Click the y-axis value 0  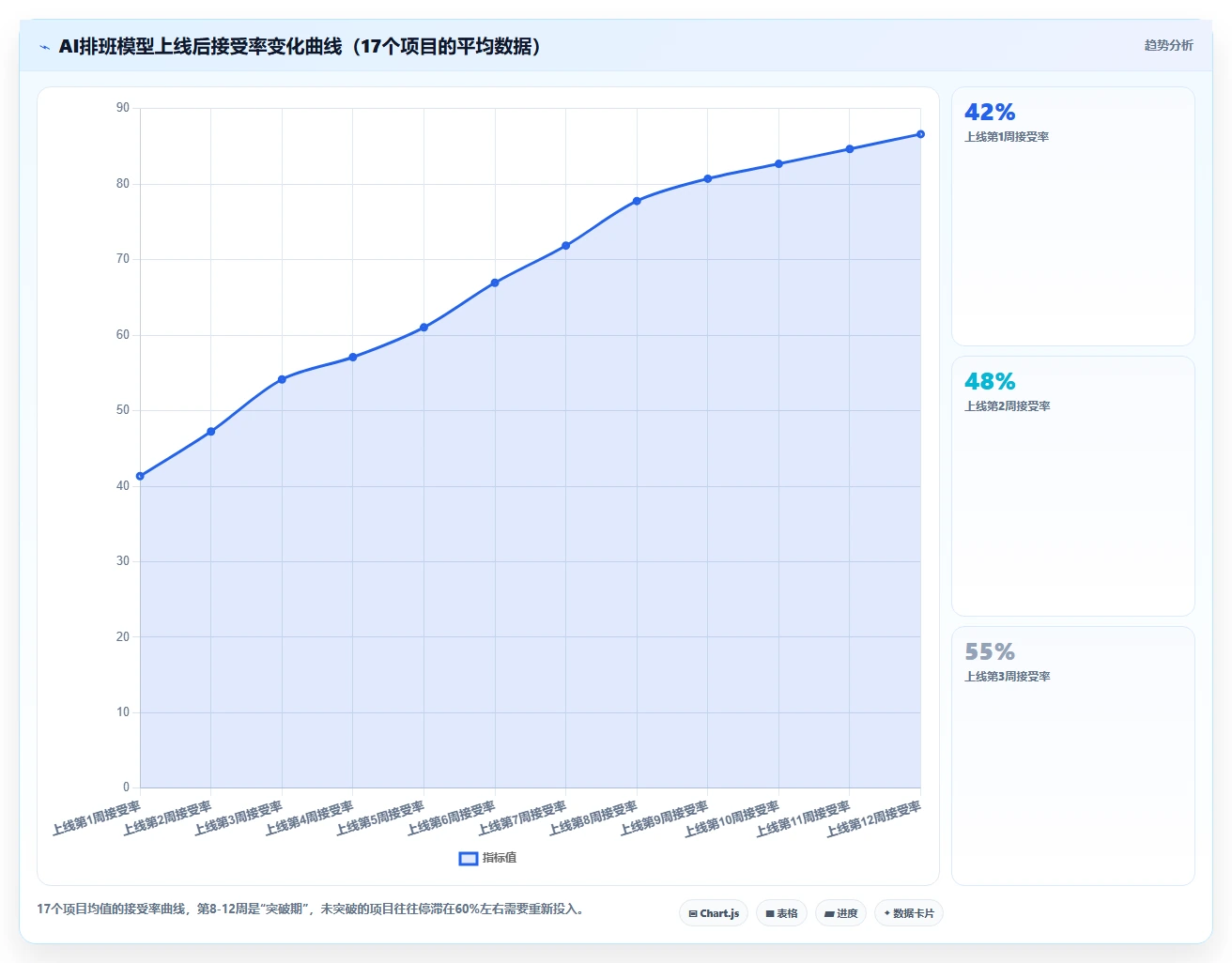coord(126,787)
